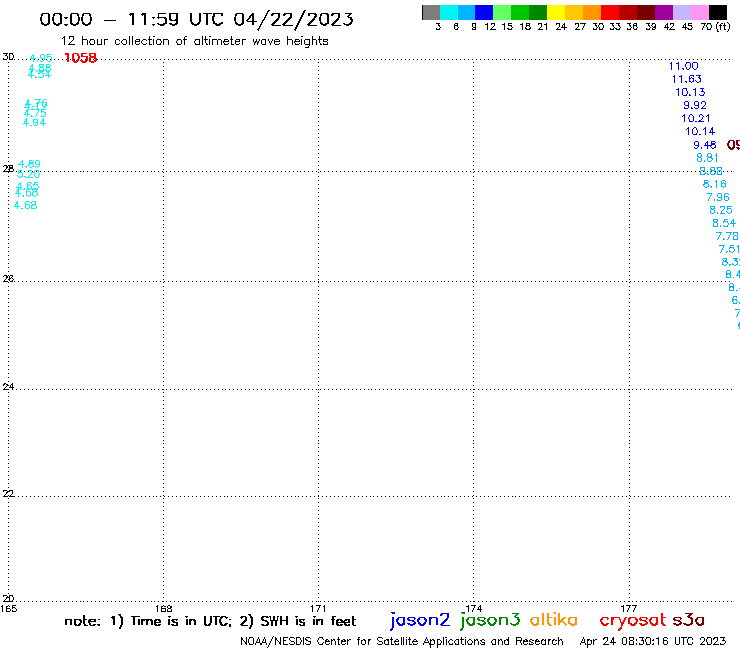Click the dark red swatch between labels 33 and 36

pos(628,12)
